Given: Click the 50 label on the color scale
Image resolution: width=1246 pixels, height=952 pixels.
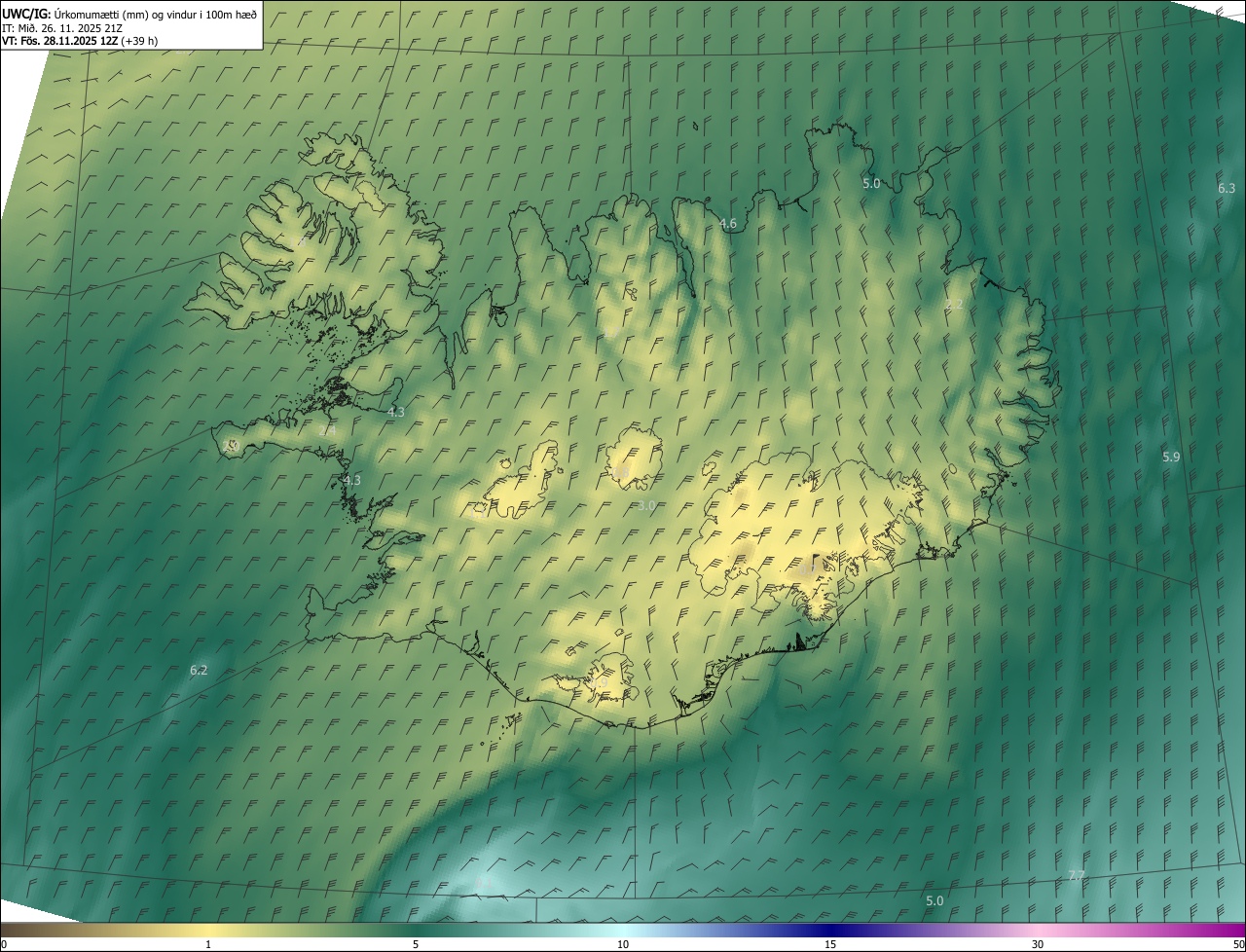Looking at the screenshot, I should [1238, 944].
